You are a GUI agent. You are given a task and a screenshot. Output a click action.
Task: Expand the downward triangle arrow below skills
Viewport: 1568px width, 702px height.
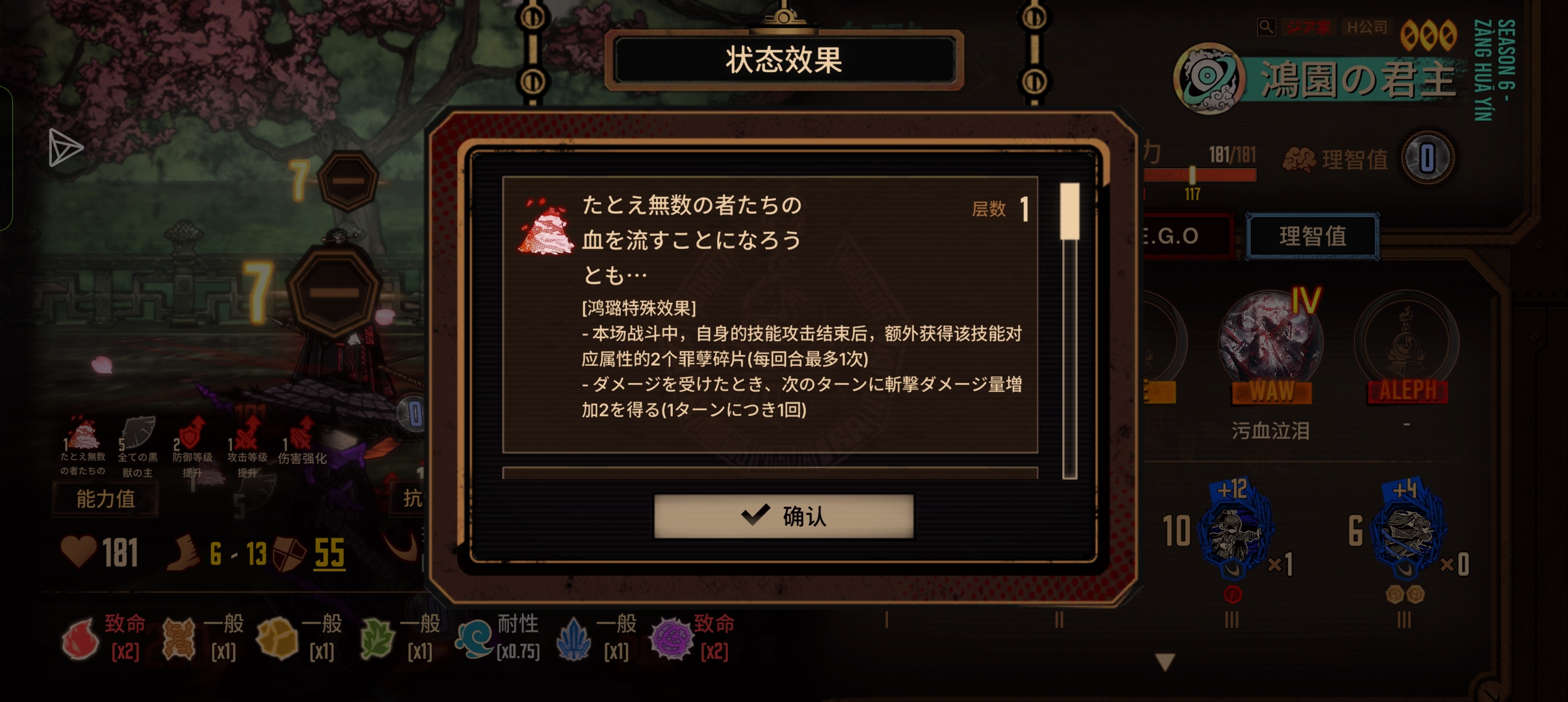tap(1164, 662)
